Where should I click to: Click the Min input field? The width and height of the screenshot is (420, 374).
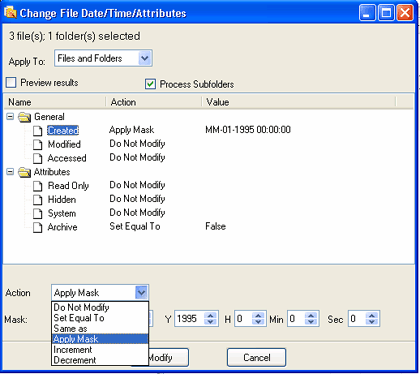click(297, 319)
